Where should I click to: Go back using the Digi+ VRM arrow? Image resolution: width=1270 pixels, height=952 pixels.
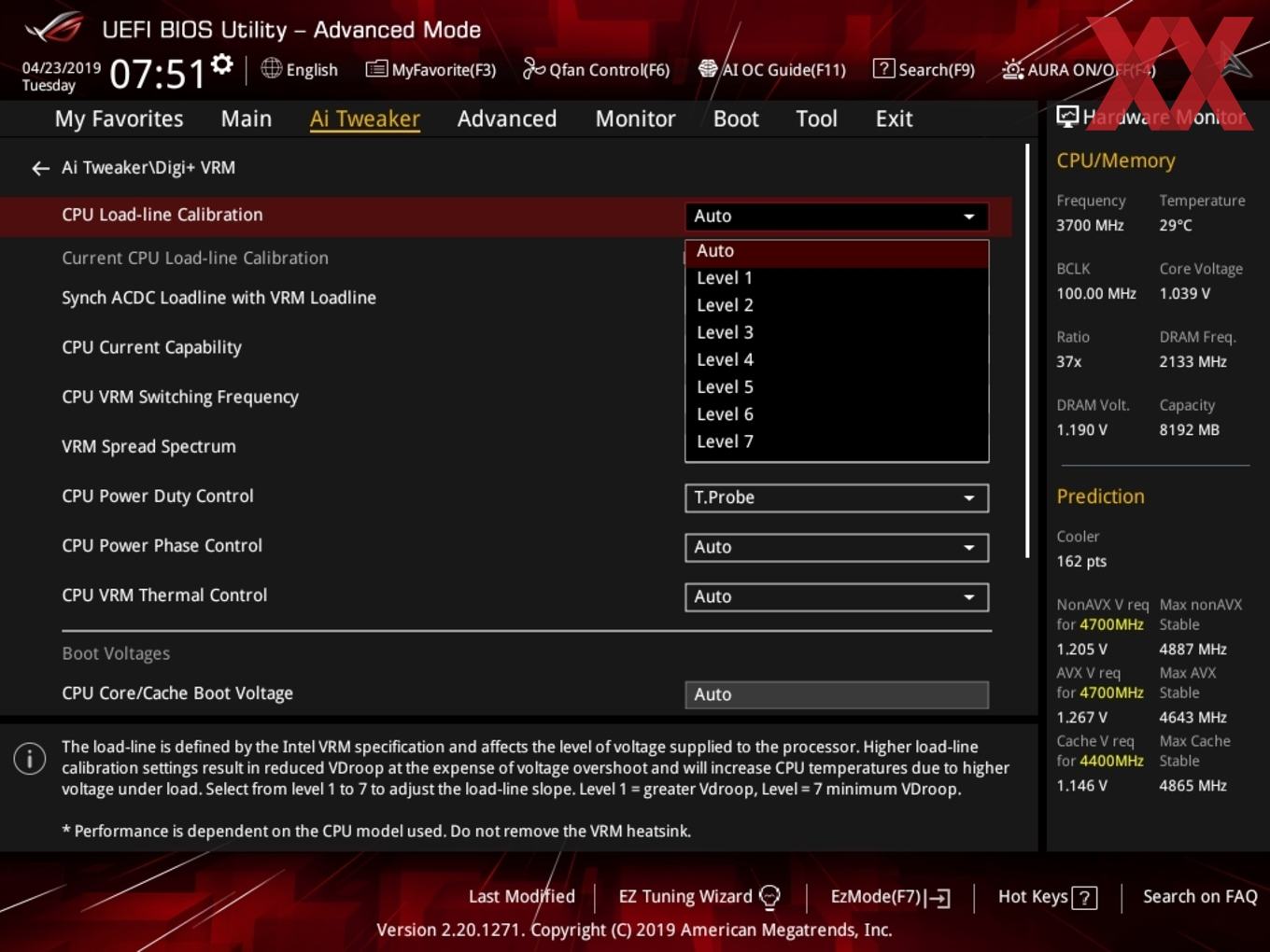click(x=40, y=168)
